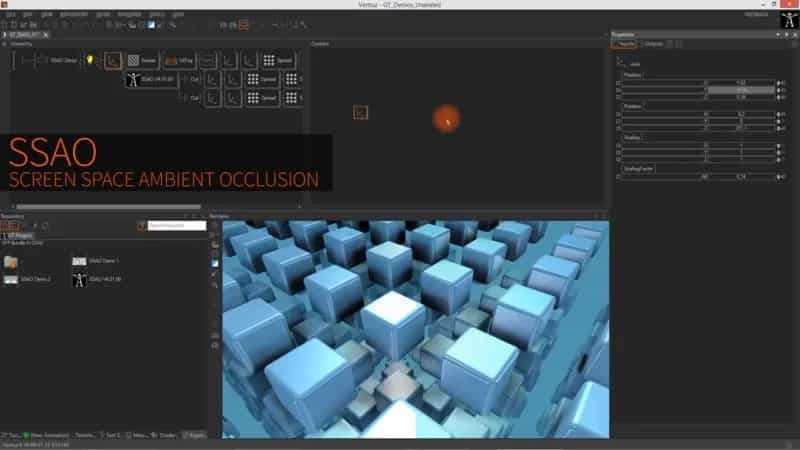
Task: Select the orange Axis node in Content editor
Action: click(x=361, y=113)
